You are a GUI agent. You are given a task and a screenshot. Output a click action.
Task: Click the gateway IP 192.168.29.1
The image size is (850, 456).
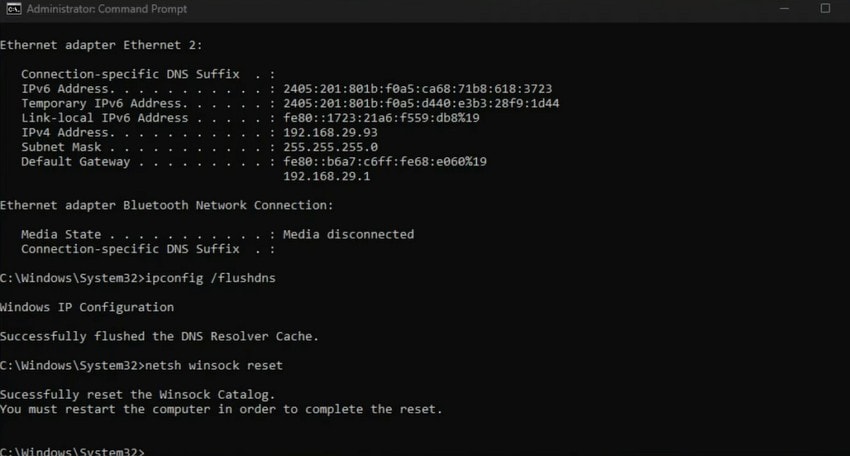[326, 176]
